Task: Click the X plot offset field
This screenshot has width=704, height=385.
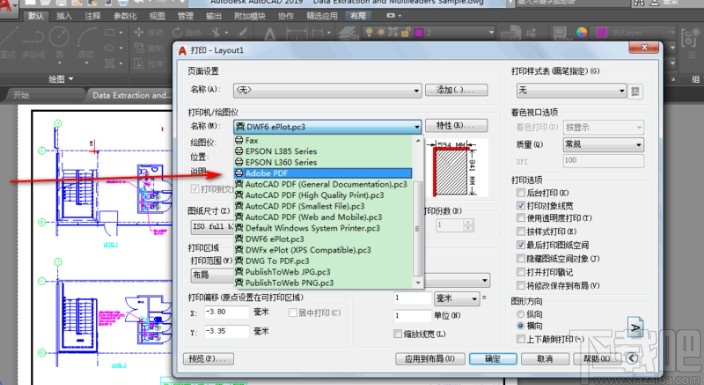Action: click(x=227, y=312)
